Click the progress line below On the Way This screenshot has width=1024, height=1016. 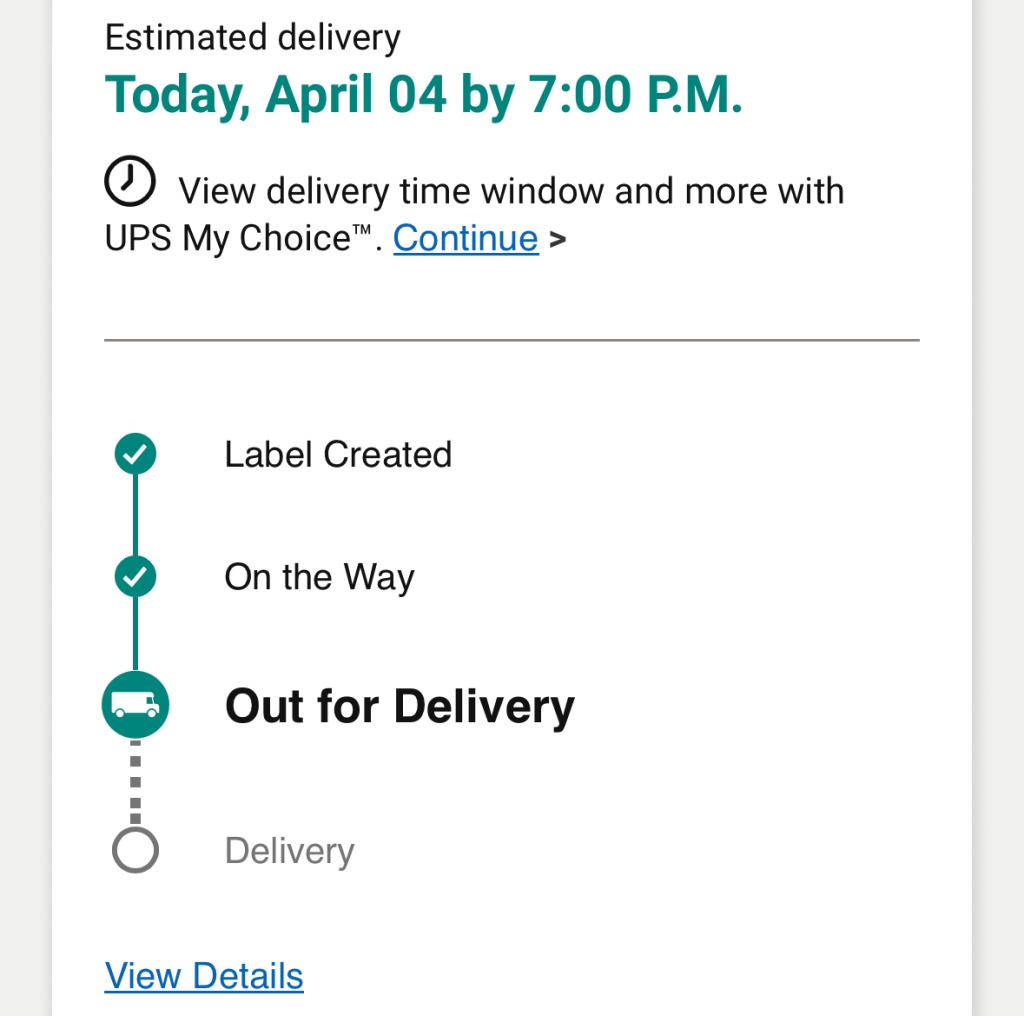tap(135, 635)
